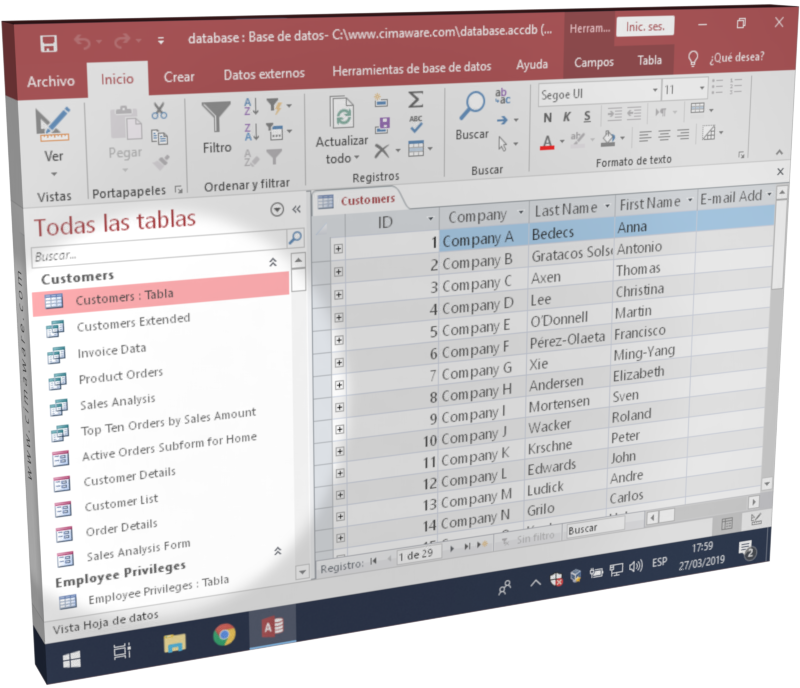This screenshot has height=688, width=800.
Task: Run spelling check with the ABC icon
Action: [x=417, y=122]
